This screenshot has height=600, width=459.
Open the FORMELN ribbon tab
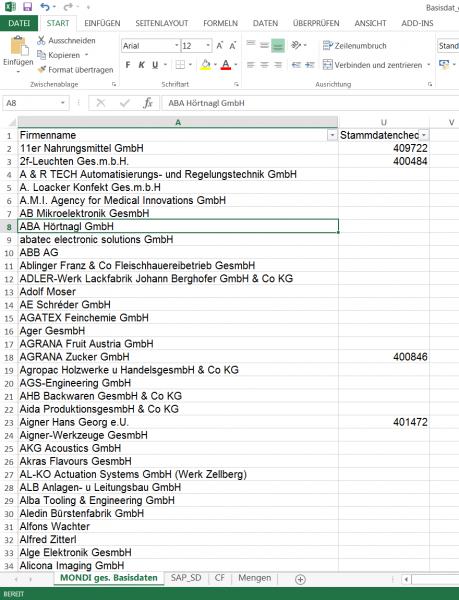tap(220, 23)
